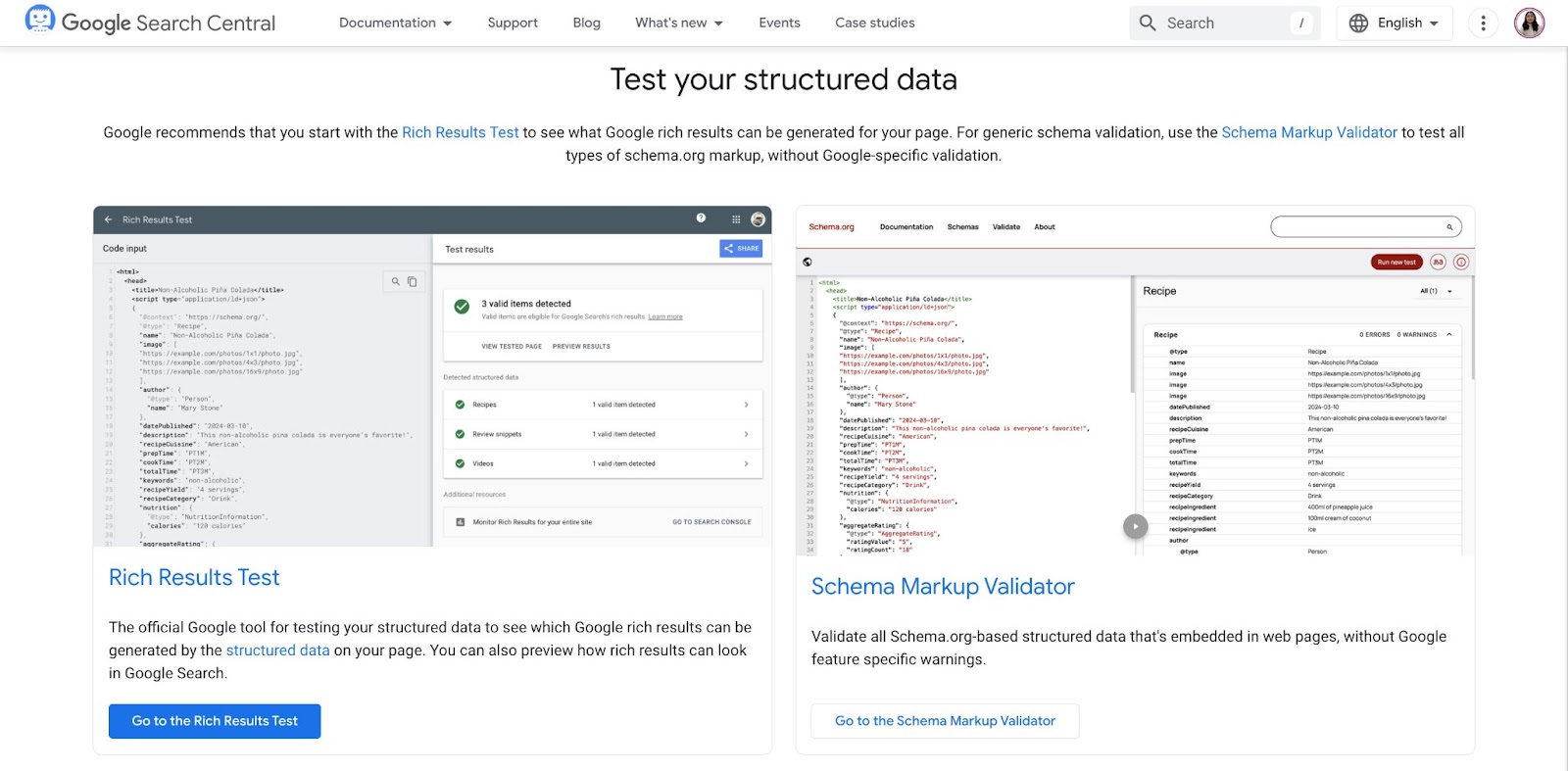This screenshot has height=771, width=1568.
Task: Click Schema.org Validate nav item
Action: (1006, 227)
